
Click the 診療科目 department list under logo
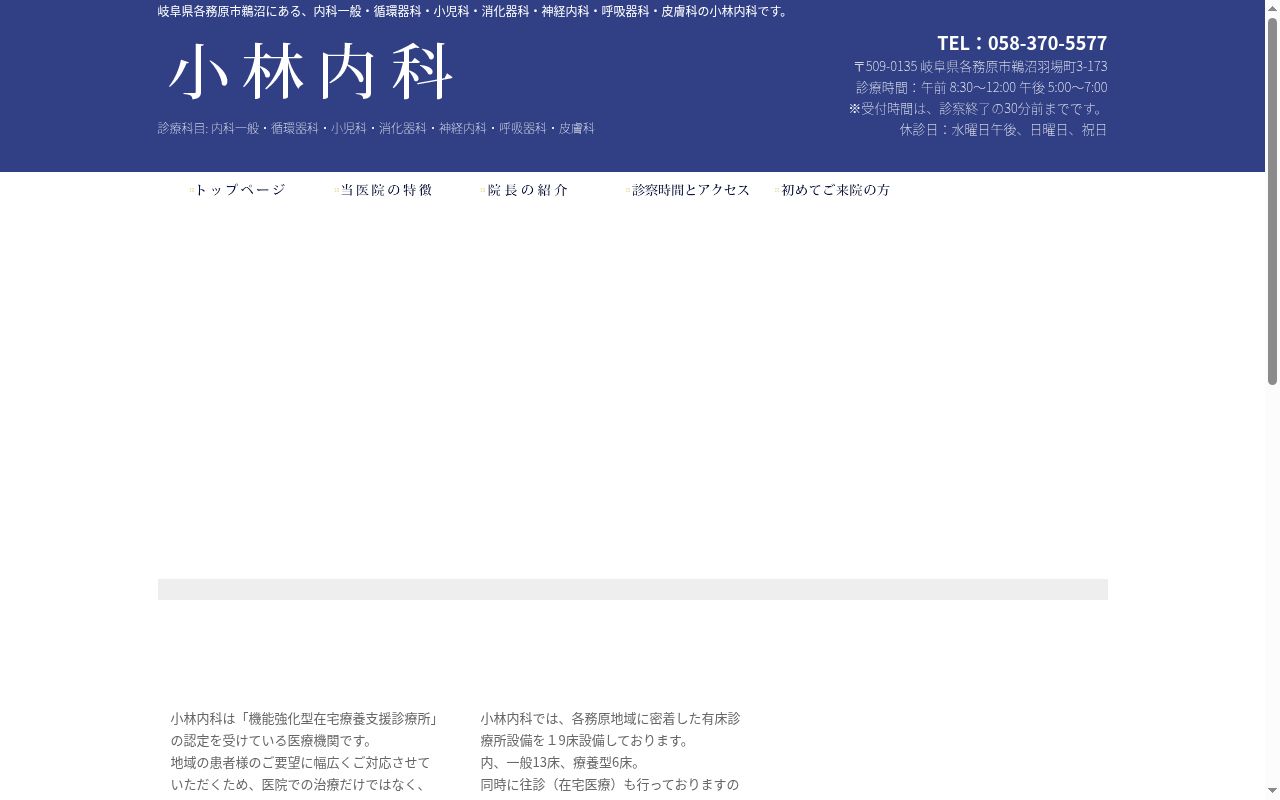[x=376, y=128]
